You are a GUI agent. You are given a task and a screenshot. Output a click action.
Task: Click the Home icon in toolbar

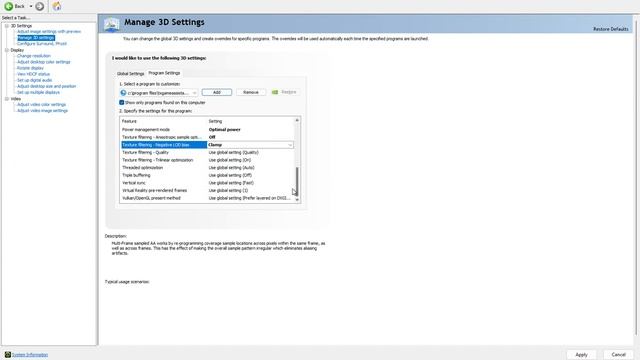pos(57,6)
